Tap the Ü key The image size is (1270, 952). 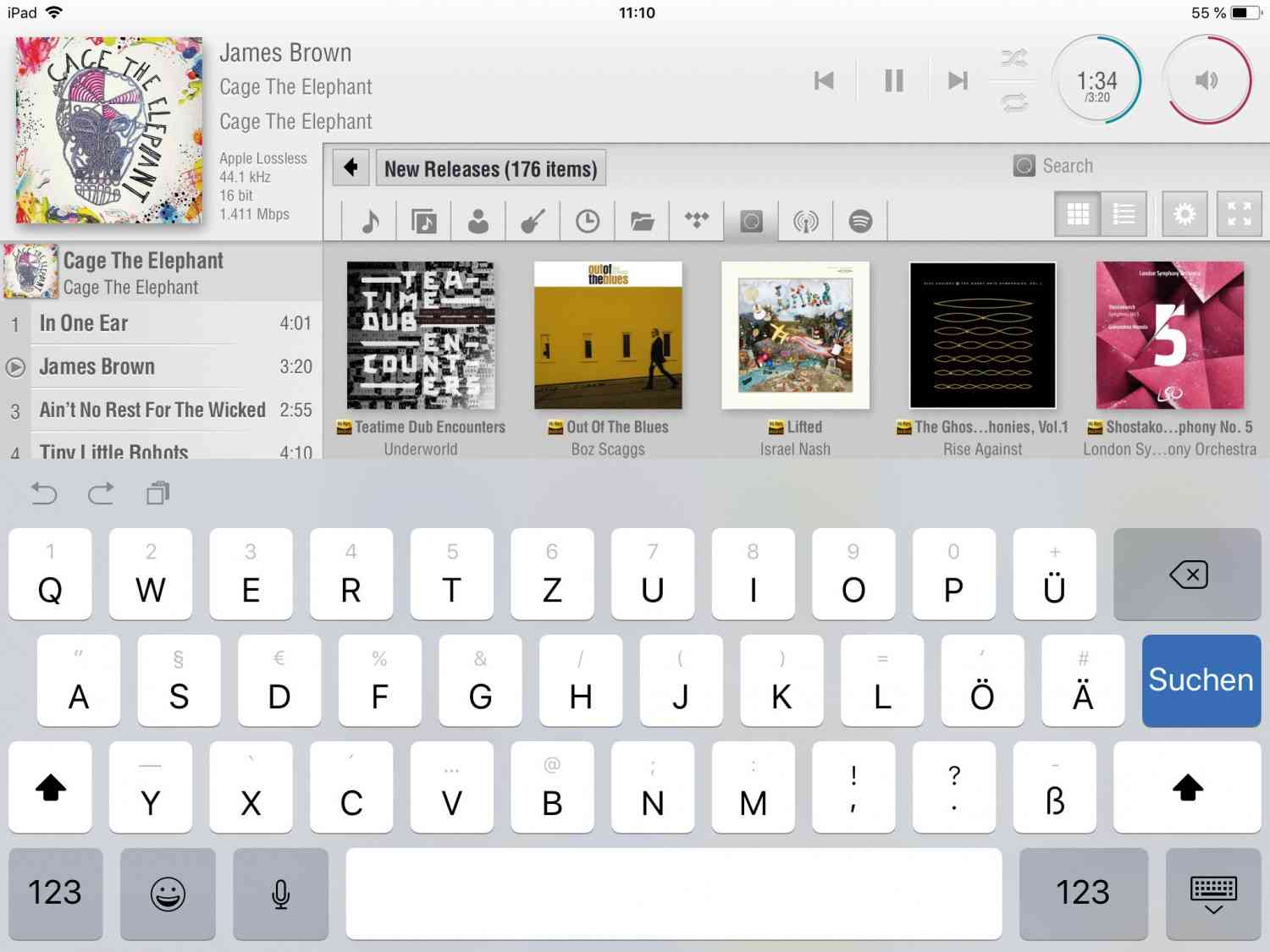click(x=1054, y=575)
